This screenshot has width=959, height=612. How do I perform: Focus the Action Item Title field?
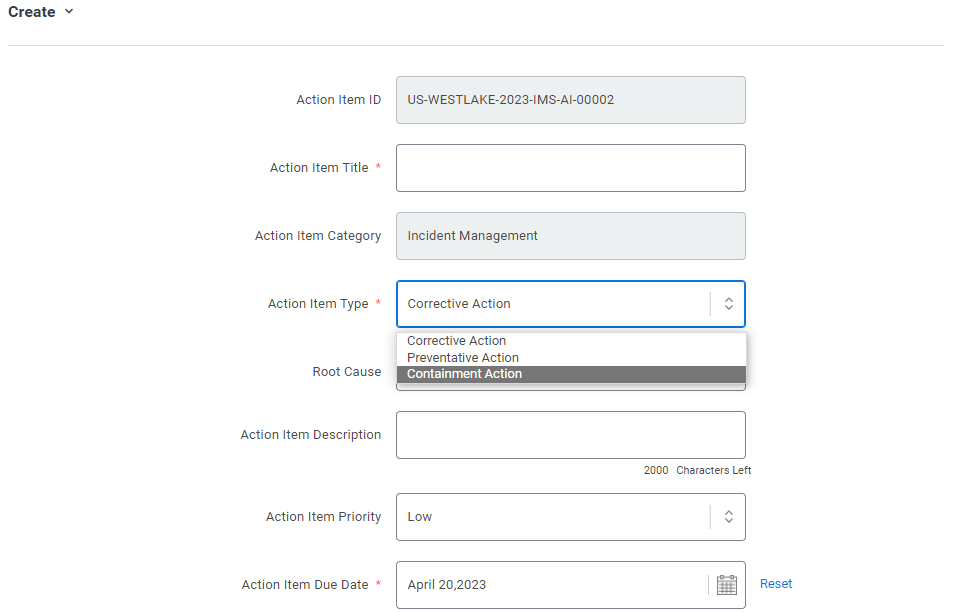[x=571, y=168]
